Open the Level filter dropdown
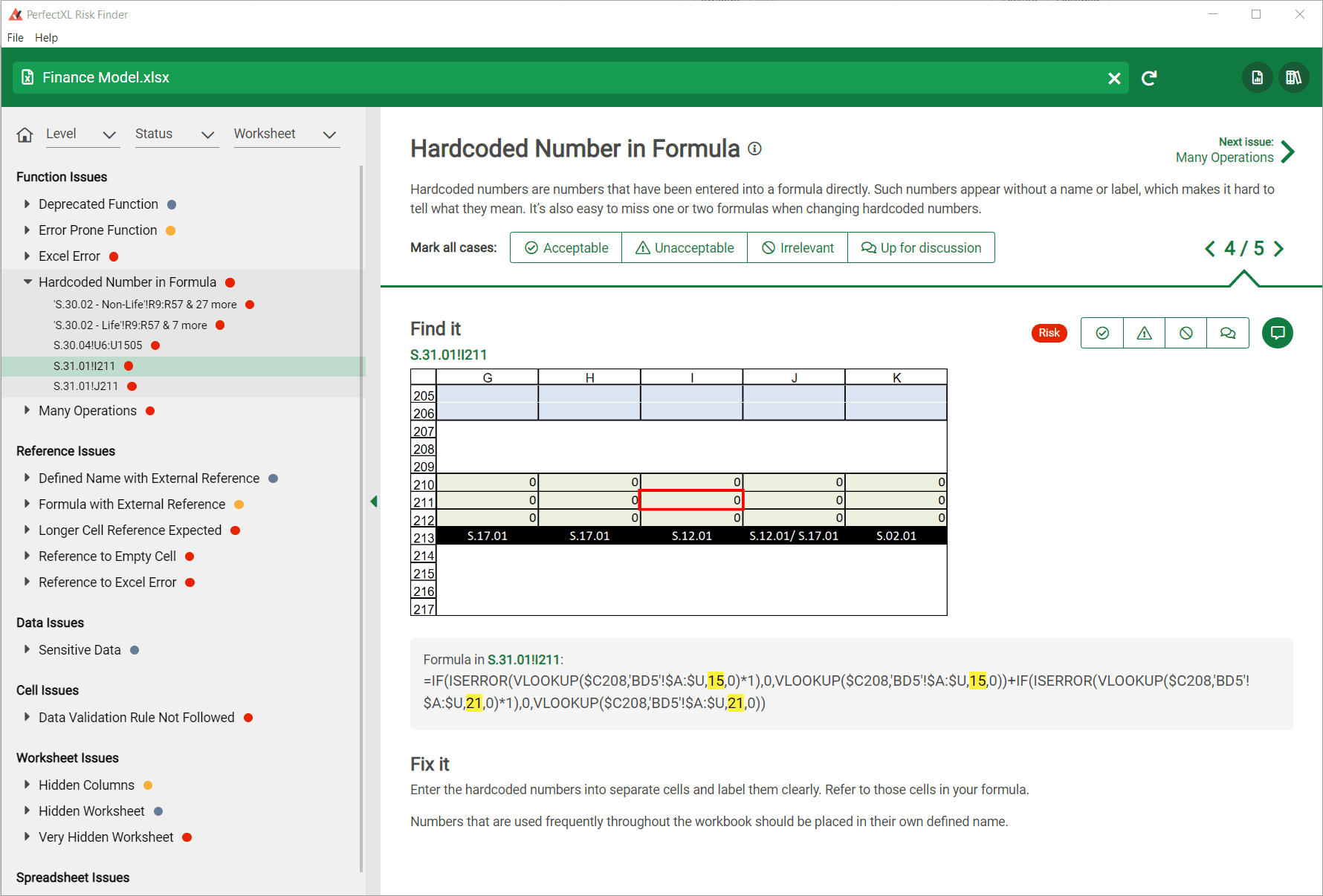This screenshot has height=896, width=1323. coord(82,134)
